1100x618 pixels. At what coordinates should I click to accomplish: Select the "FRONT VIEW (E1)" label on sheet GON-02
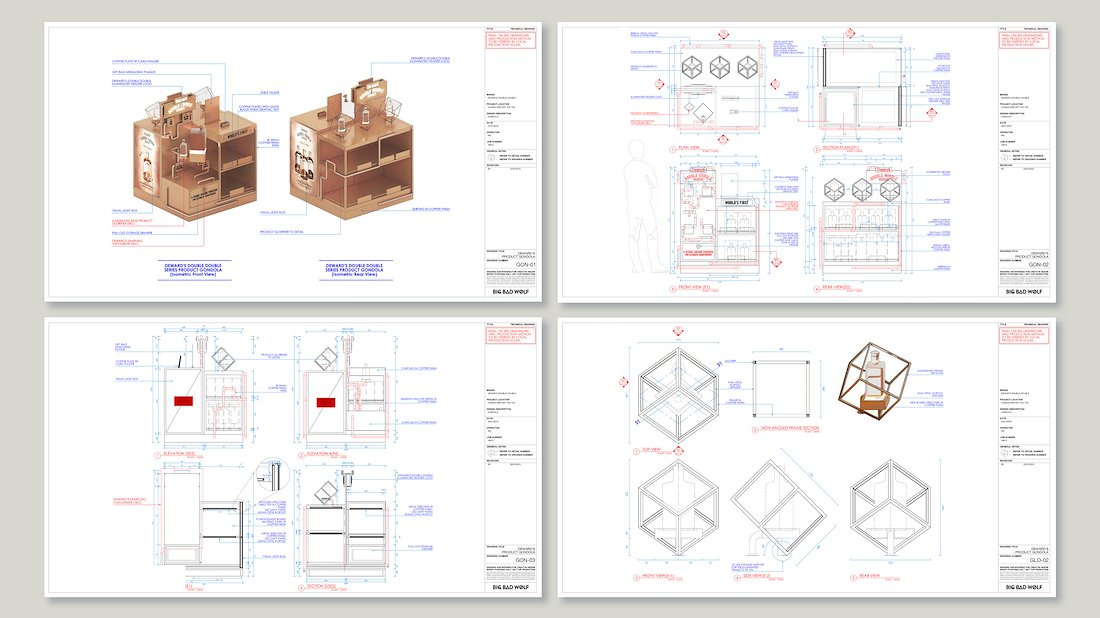[x=694, y=287]
